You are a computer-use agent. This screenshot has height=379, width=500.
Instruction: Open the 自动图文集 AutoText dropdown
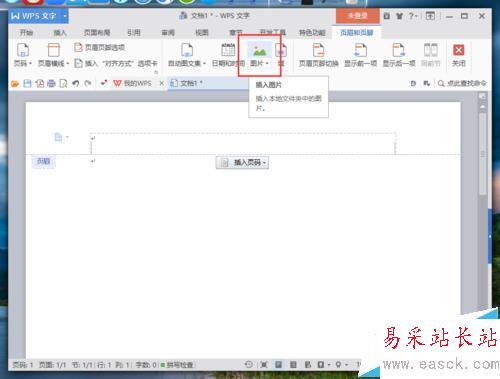(x=187, y=55)
